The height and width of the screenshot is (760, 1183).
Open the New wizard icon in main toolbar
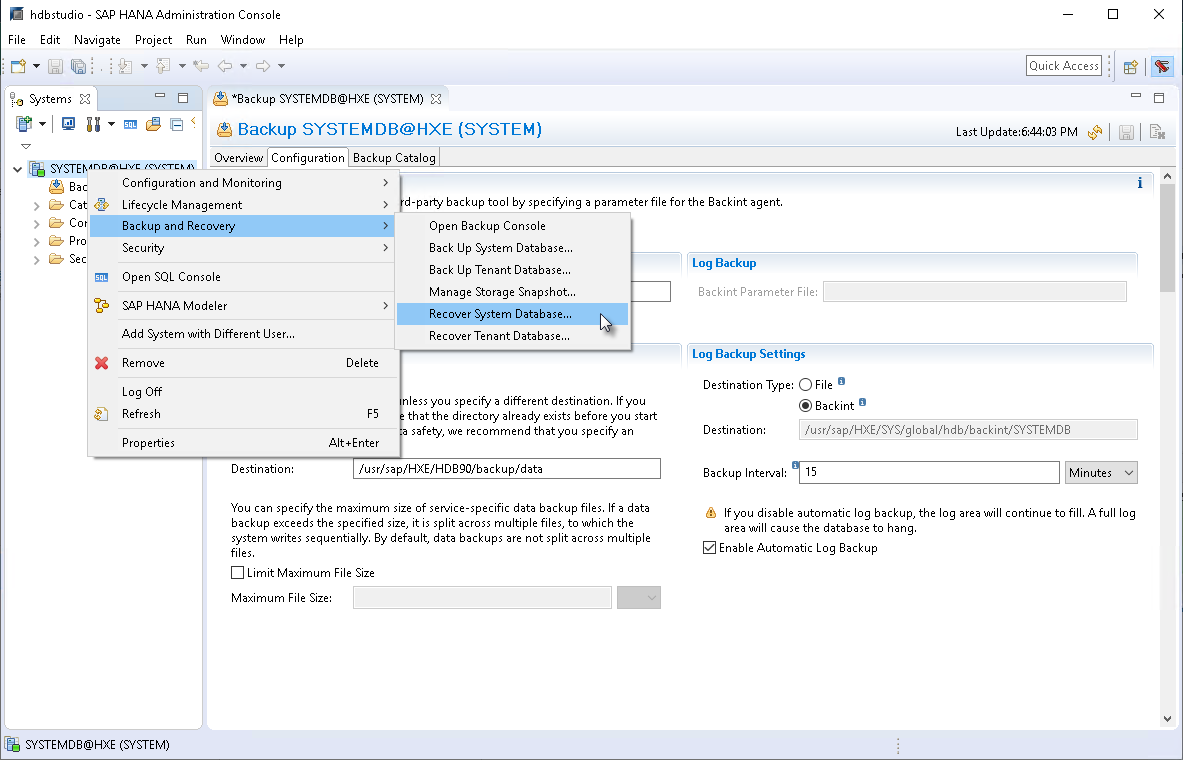pos(16,66)
